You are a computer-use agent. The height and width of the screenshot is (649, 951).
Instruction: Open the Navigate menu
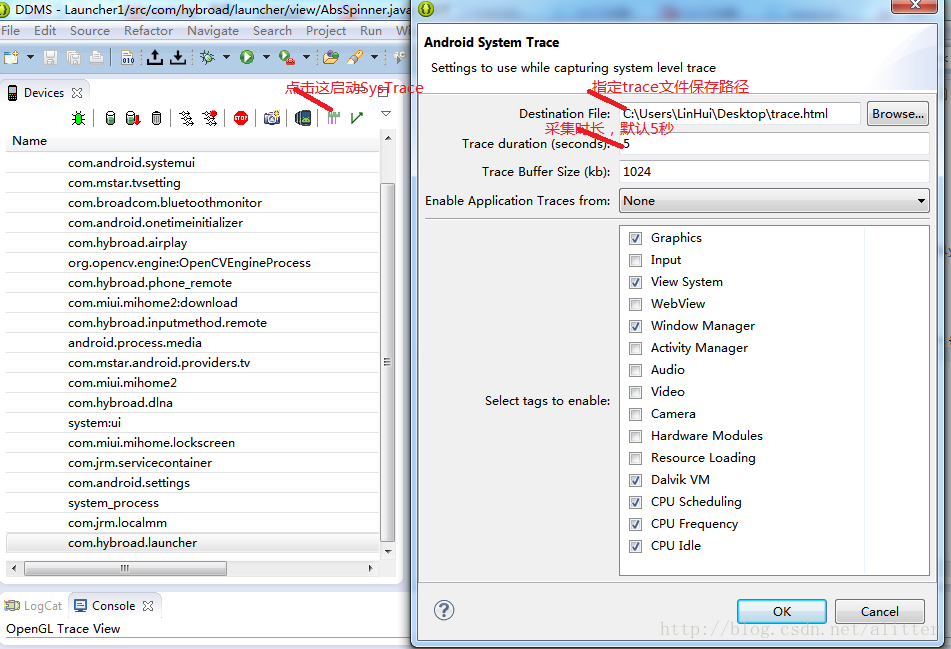tap(213, 30)
